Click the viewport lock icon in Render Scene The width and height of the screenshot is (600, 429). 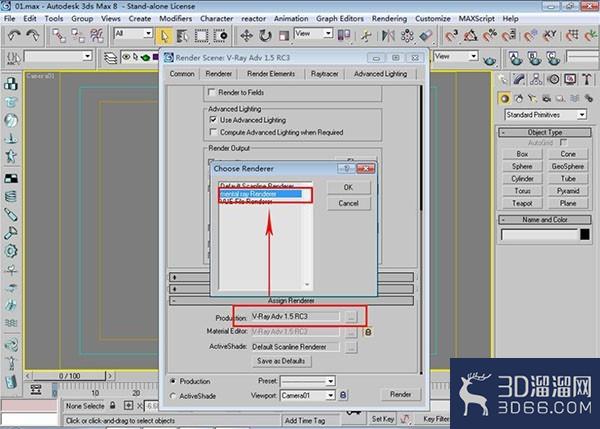pyautogui.click(x=343, y=395)
